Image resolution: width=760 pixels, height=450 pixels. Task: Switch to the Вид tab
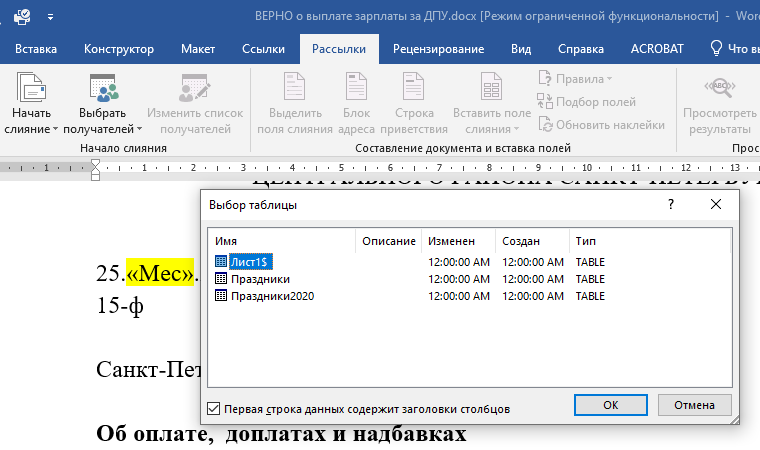(x=521, y=49)
